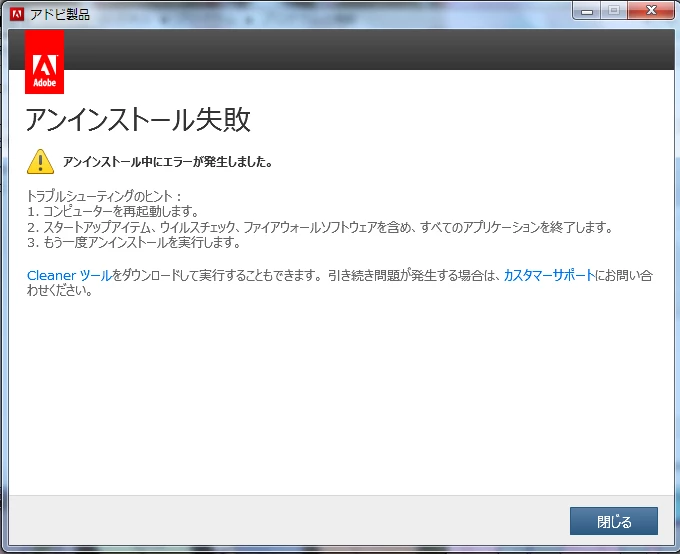The width and height of the screenshot is (680, 554).
Task: Click the error message アンインストール中にエラーが発生しました。
Action: click(x=168, y=162)
